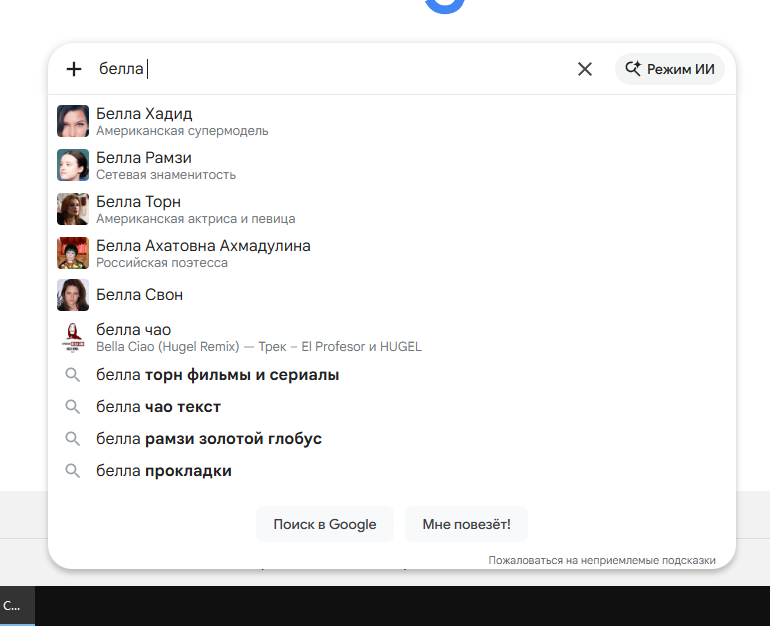Clear the search query with X
The image size is (770, 626).
coord(584,69)
